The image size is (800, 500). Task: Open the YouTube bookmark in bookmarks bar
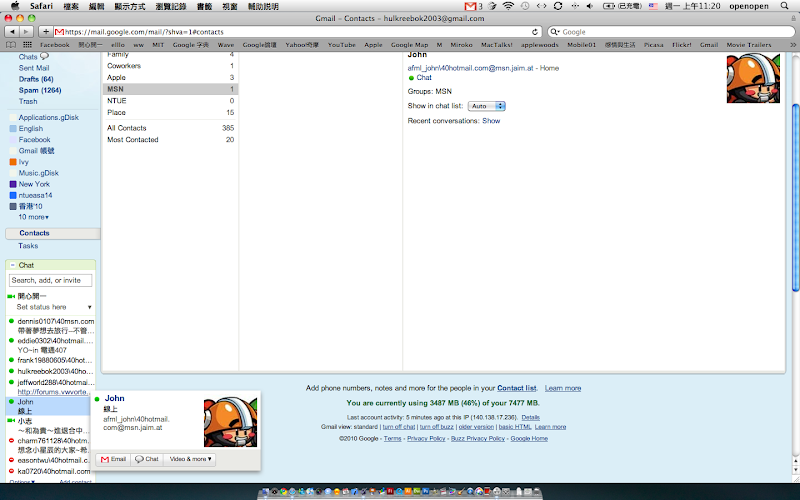tap(341, 45)
